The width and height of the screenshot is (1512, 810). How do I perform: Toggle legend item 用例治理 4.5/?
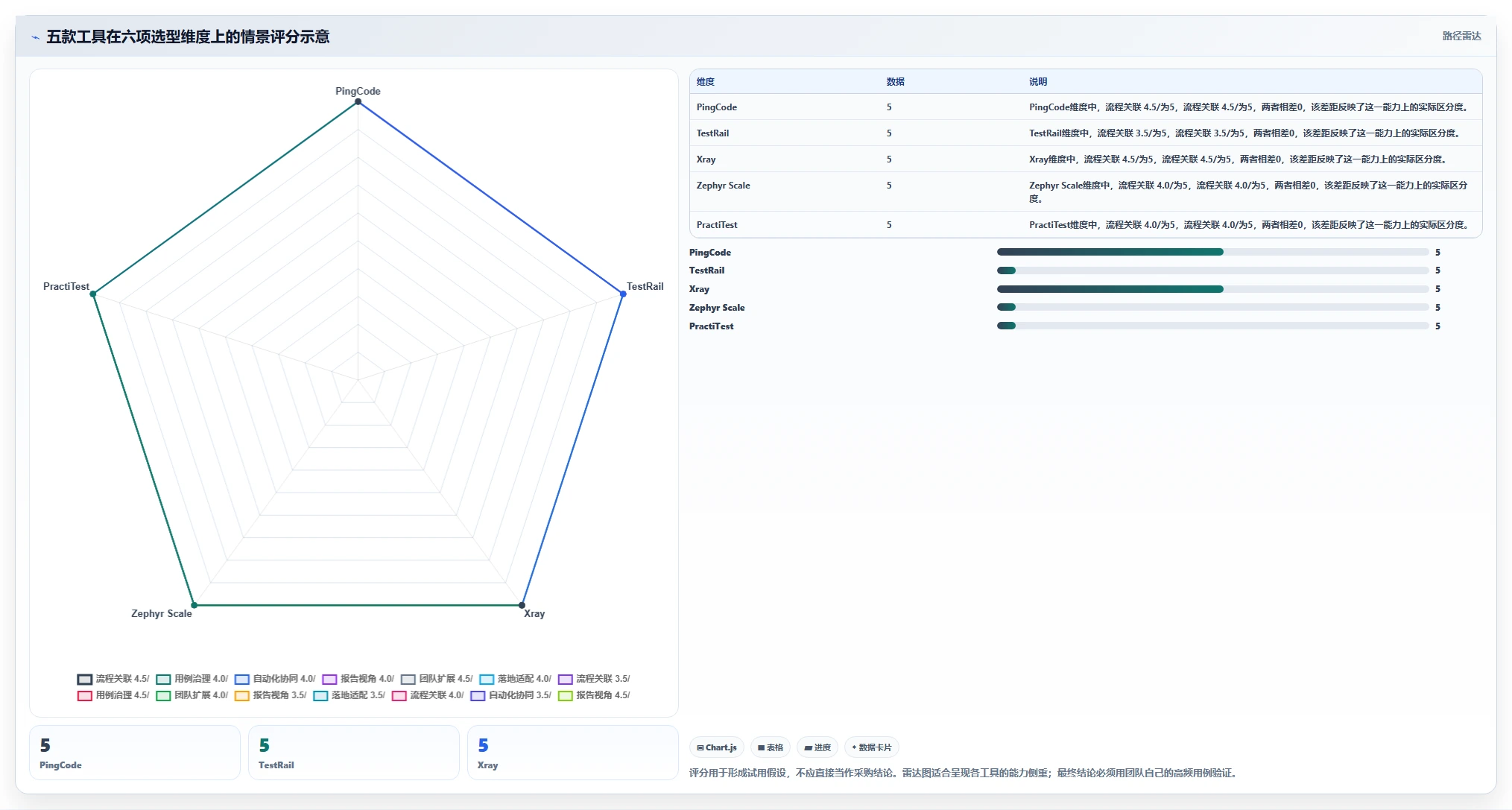113,695
